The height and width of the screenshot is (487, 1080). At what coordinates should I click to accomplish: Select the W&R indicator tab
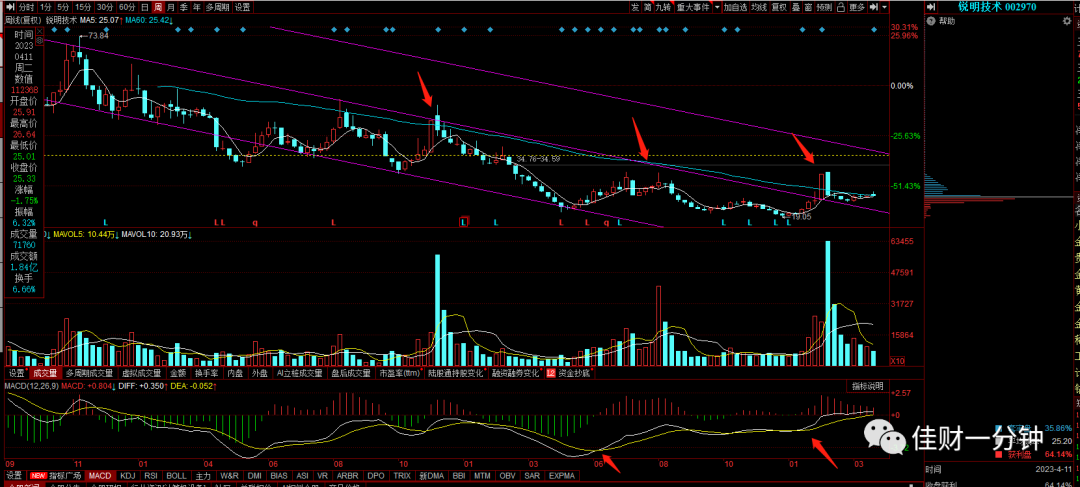click(x=229, y=475)
